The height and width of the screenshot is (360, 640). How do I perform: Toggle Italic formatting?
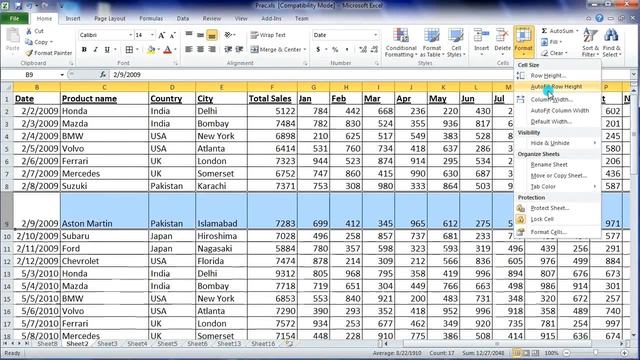[x=96, y=50]
